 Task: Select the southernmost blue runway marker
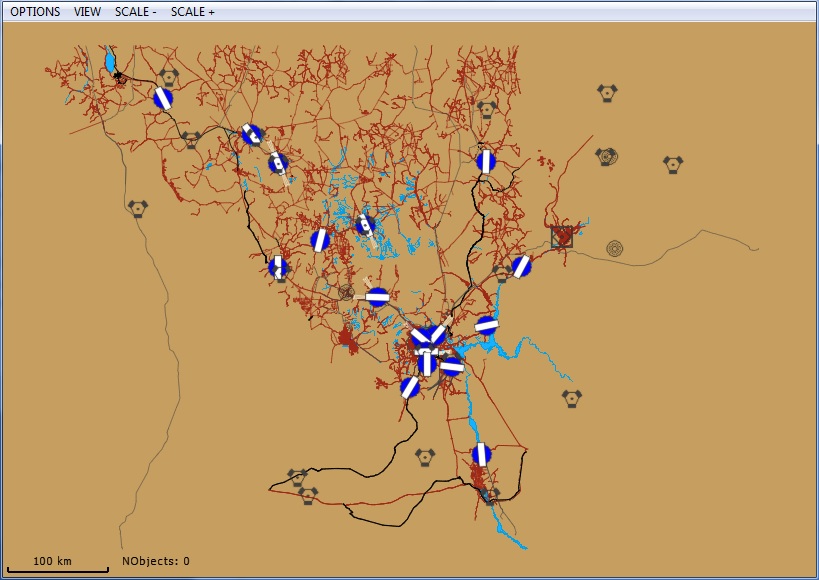pos(482,454)
